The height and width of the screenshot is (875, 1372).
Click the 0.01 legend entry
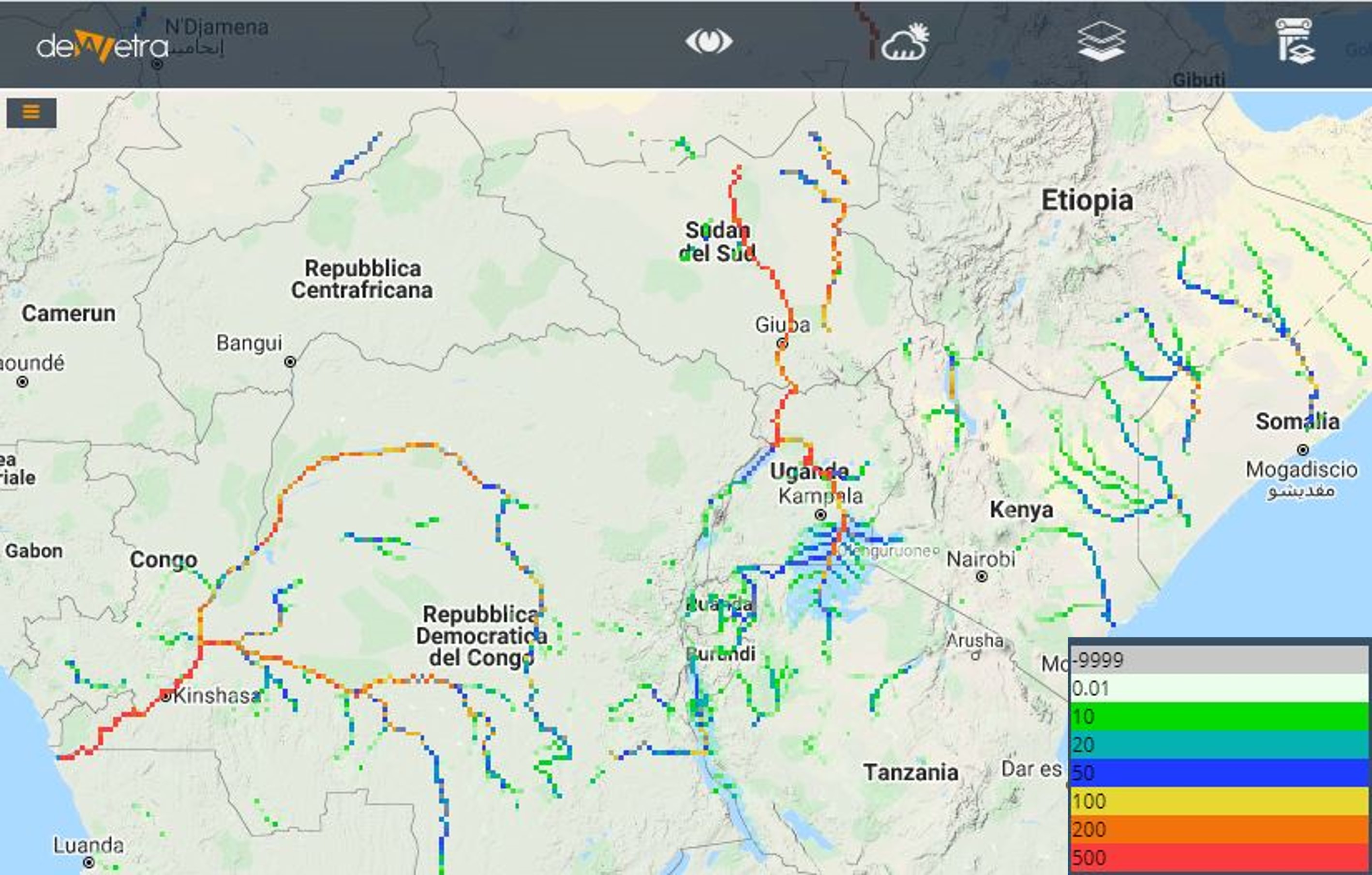(1219, 689)
